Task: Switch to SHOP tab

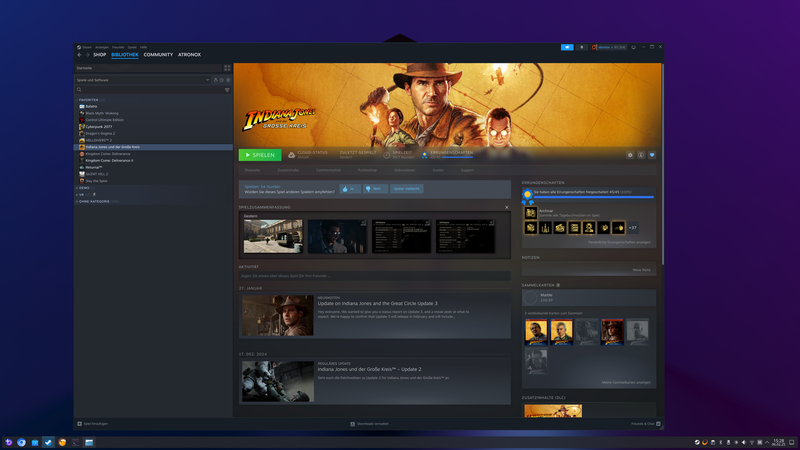Action: click(99, 55)
